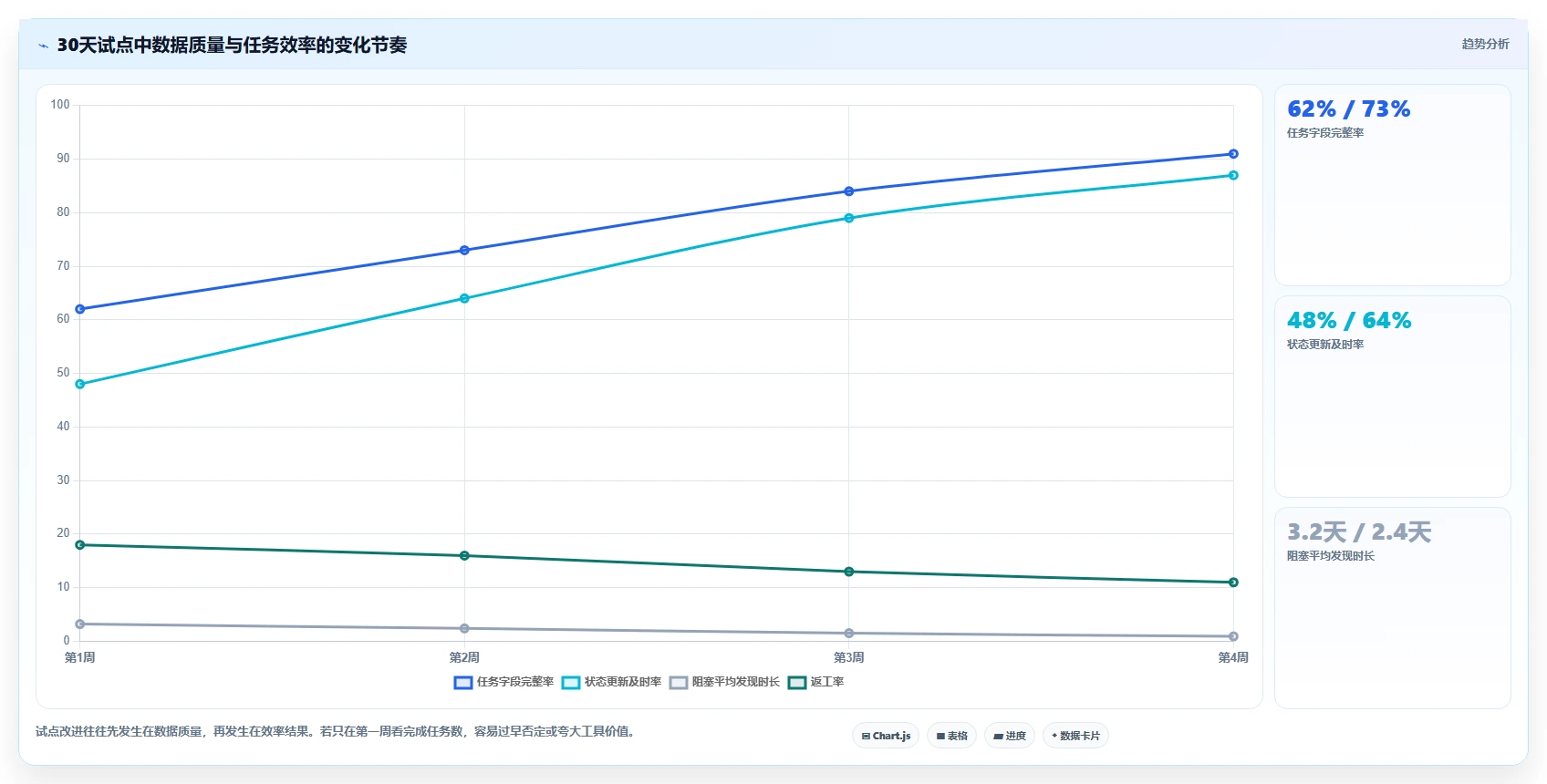This screenshot has height=784, width=1547.
Task: Click the 第2周 axis label
Action: pos(464,657)
